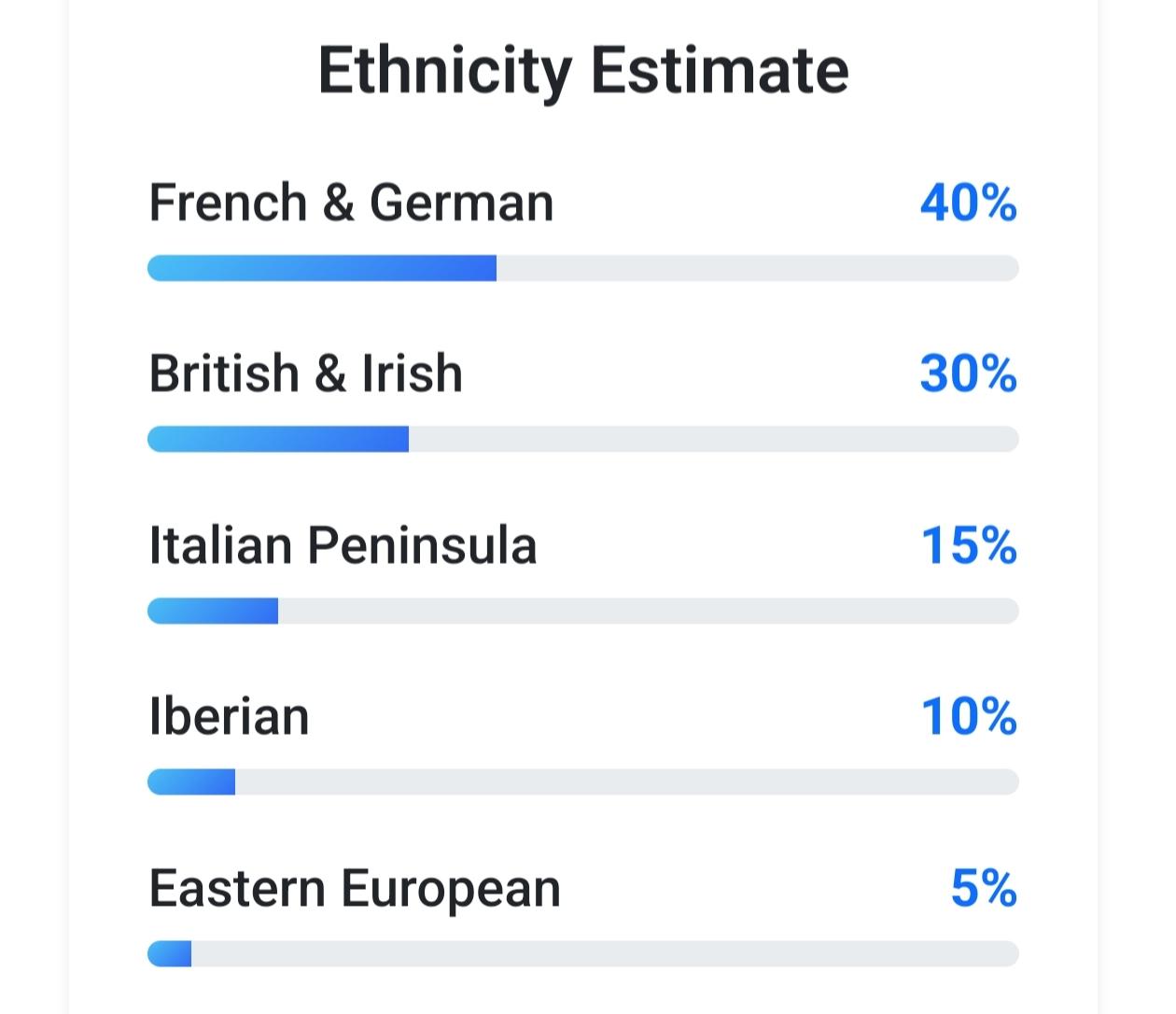The image size is (1176, 1014).
Task: Select the Italian Peninsula label
Action: tap(343, 545)
